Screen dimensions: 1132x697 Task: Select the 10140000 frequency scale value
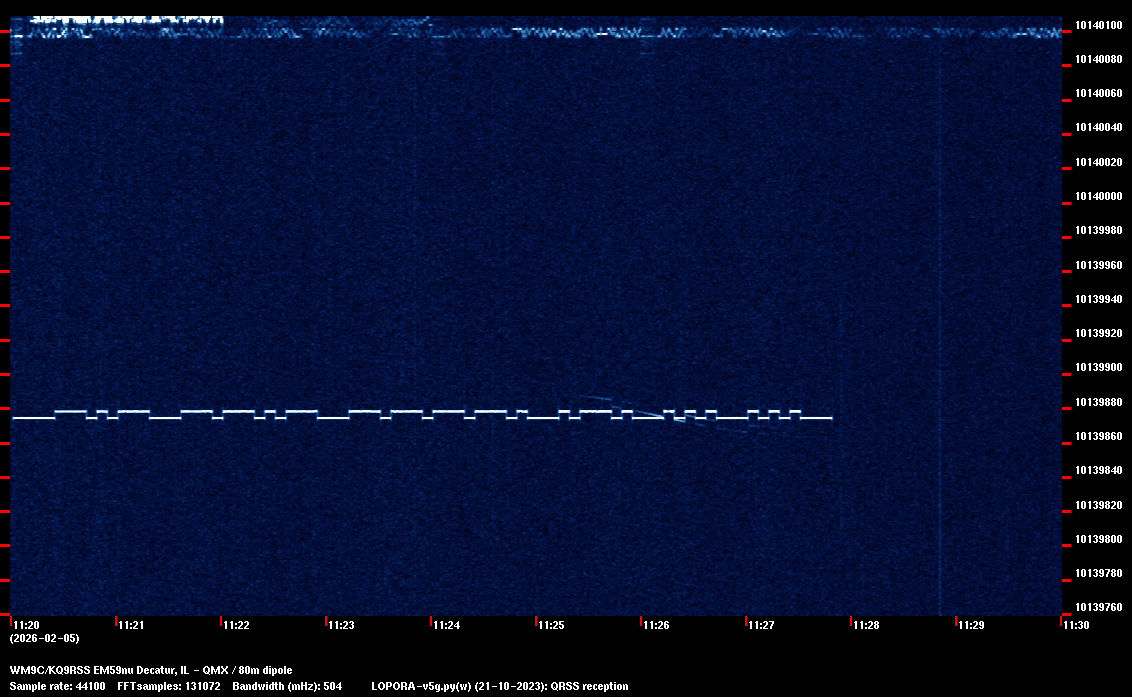pyautogui.click(x=1097, y=196)
